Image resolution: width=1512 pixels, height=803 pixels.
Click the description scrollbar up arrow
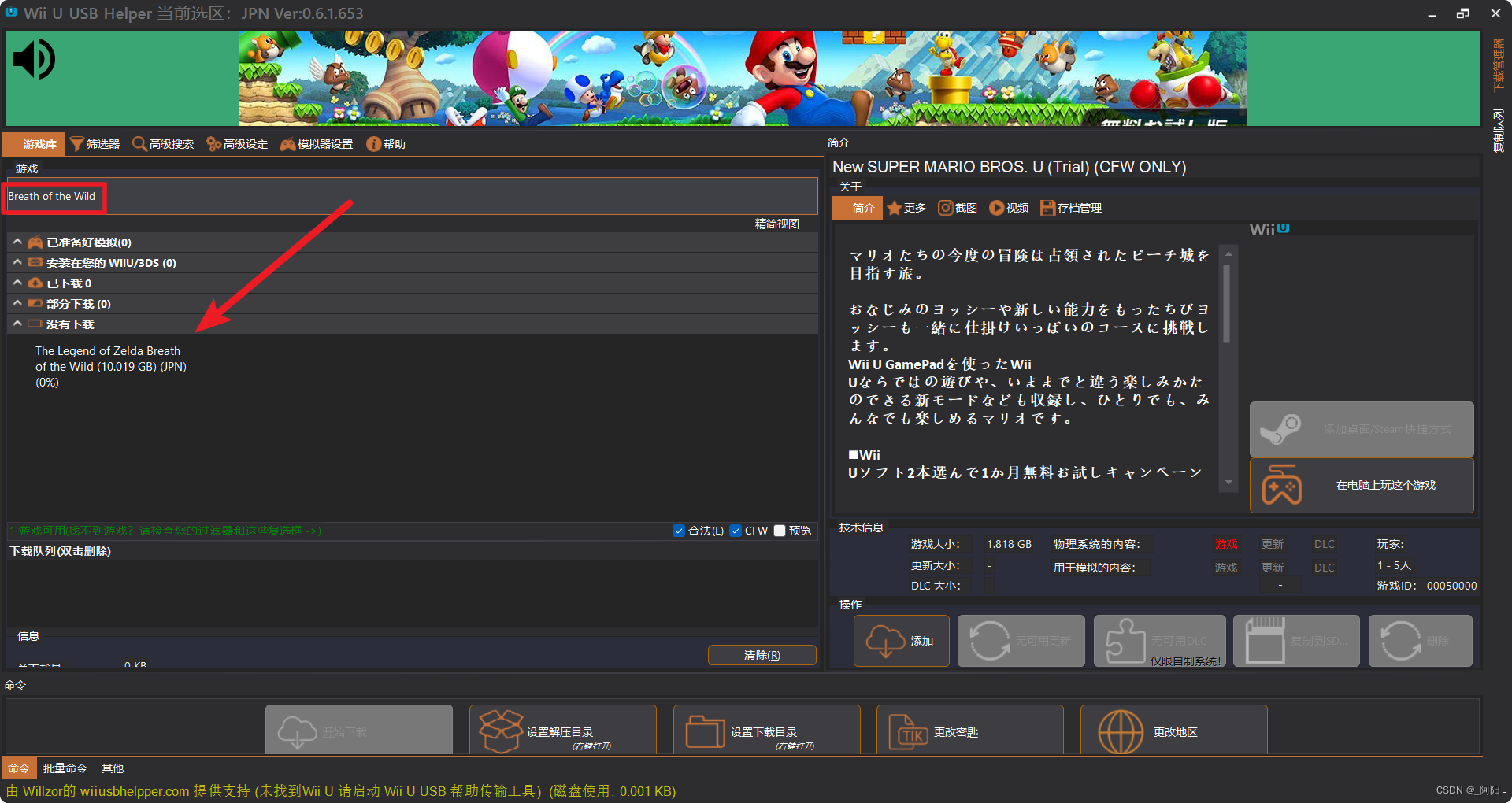[x=1228, y=253]
